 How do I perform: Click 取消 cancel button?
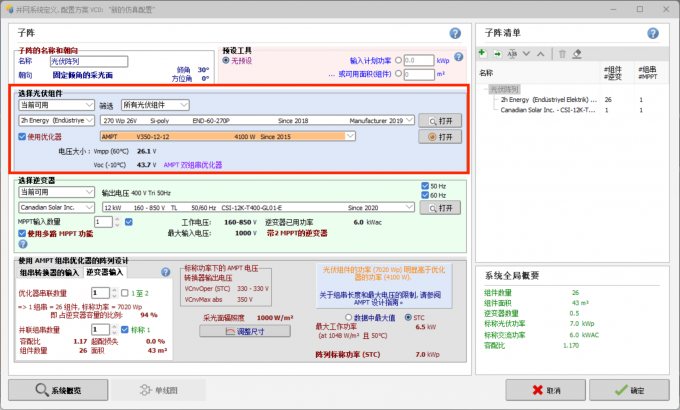[x=546, y=390]
